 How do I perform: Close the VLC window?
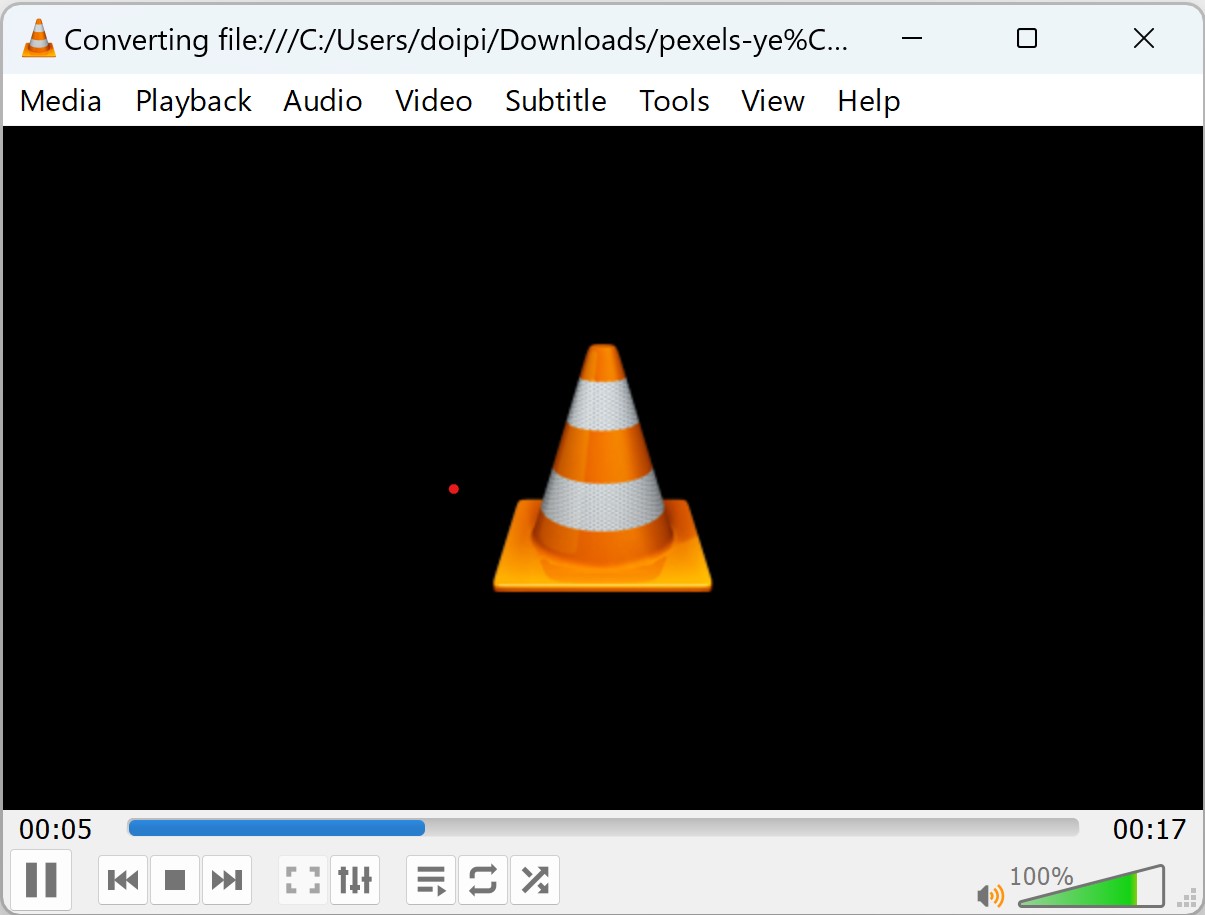tap(1144, 39)
